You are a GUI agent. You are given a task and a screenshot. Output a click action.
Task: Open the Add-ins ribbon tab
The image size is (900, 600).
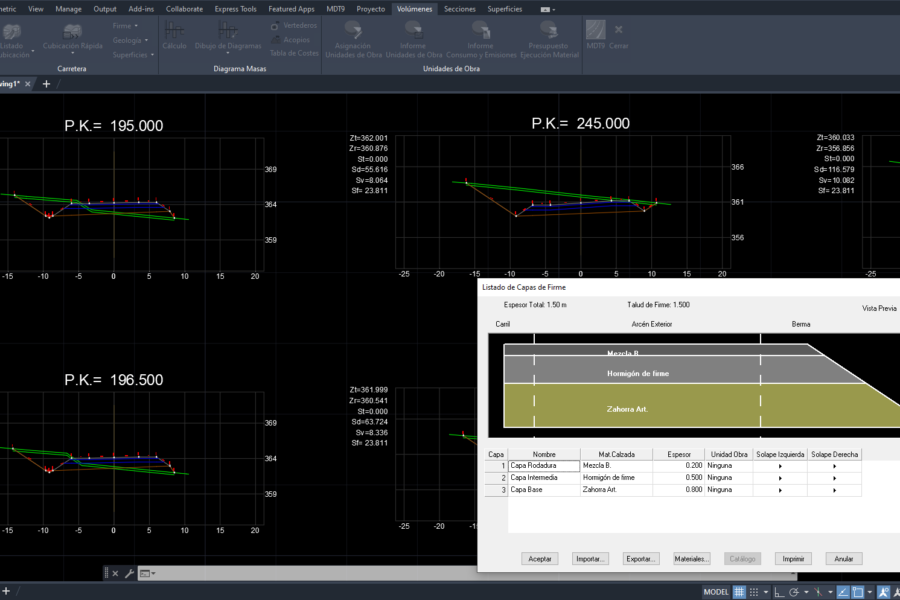coord(141,9)
